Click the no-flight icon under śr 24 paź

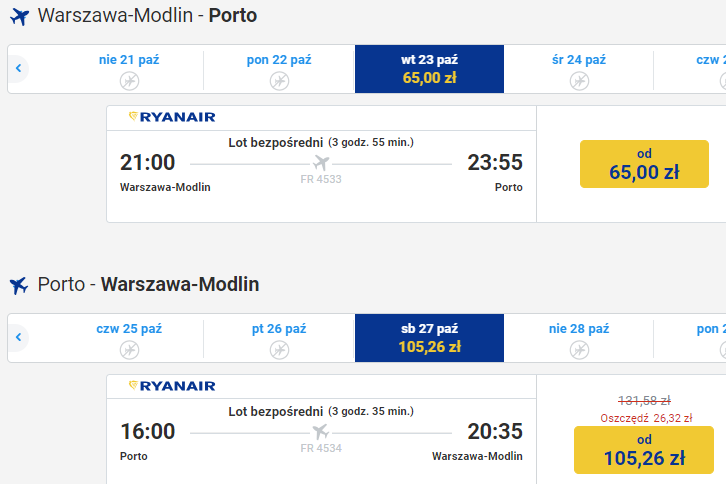click(x=579, y=81)
